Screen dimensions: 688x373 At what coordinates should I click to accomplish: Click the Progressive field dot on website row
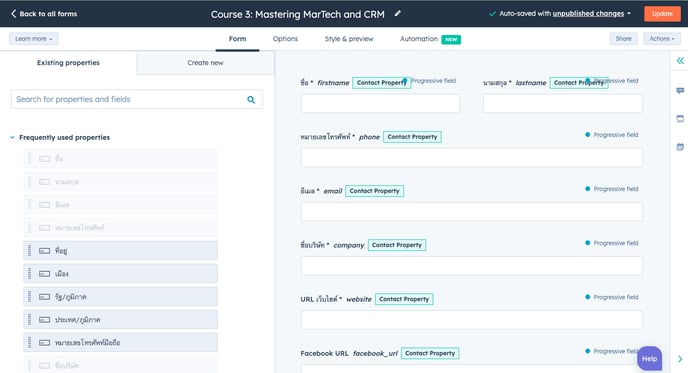click(588, 297)
